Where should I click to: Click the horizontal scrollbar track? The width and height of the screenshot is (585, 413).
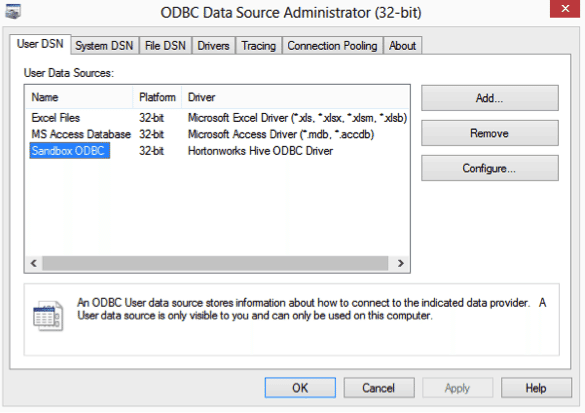tap(215, 263)
